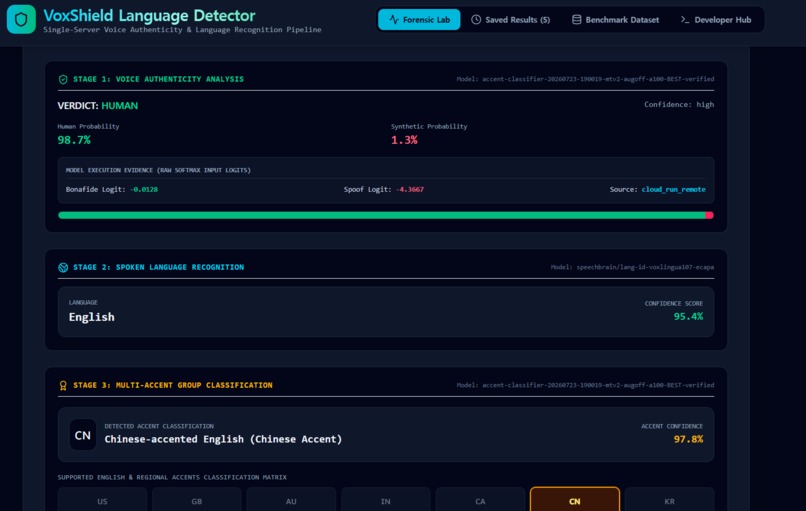Viewport: 806px width, 511px height.
Task: Select the highlighted CN accent cell
Action: coord(575,501)
